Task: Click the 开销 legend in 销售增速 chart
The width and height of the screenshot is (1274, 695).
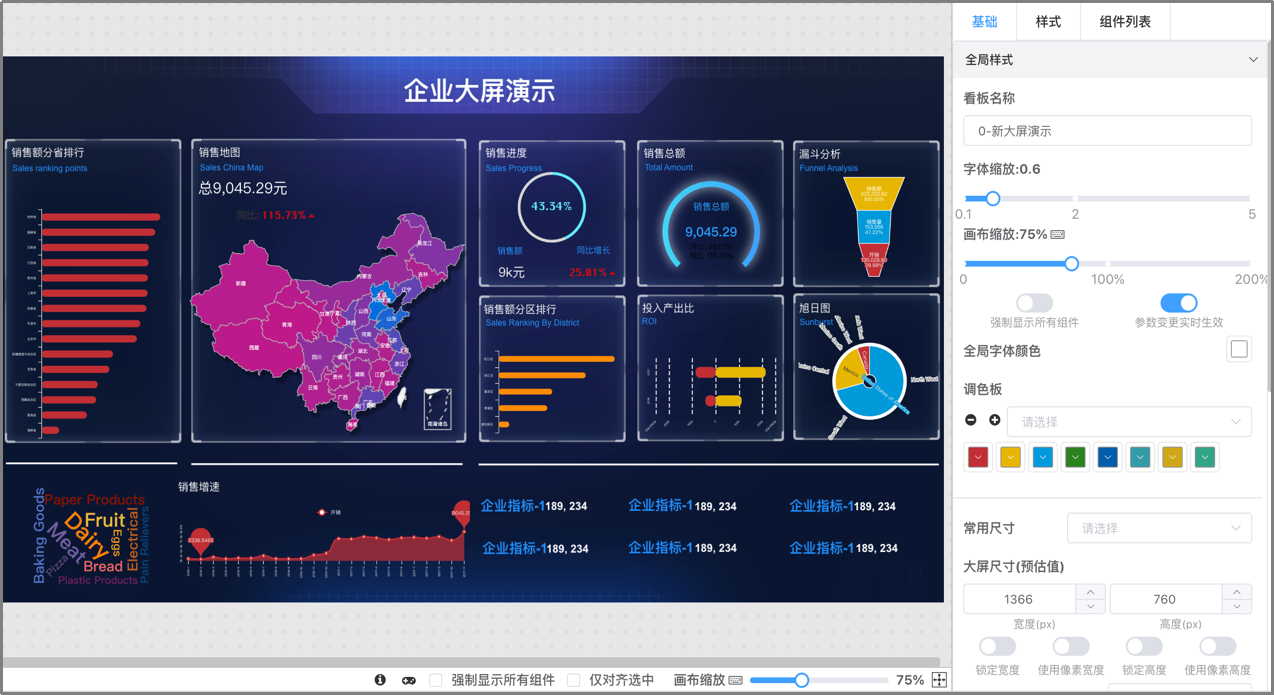Action: pyautogui.click(x=329, y=512)
